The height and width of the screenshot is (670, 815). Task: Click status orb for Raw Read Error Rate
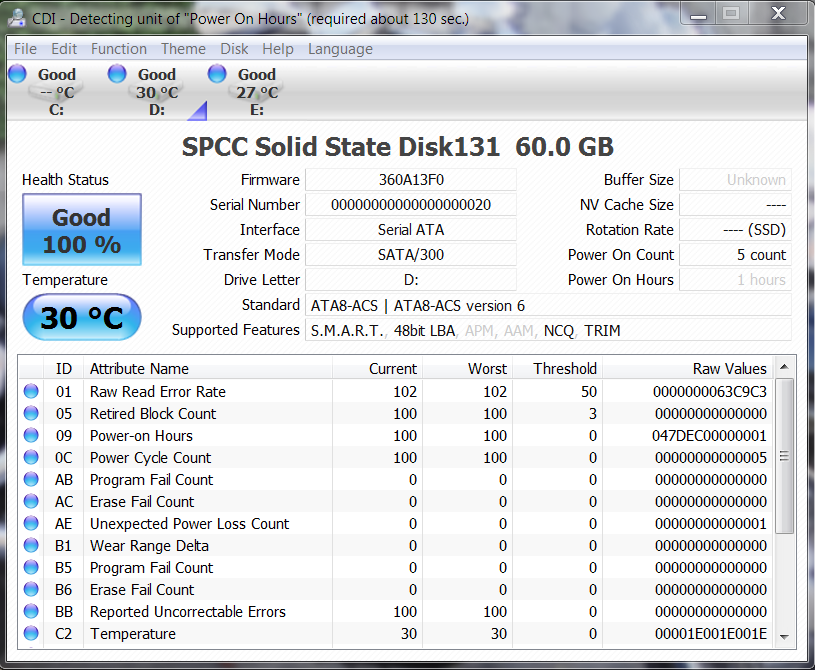click(32, 392)
